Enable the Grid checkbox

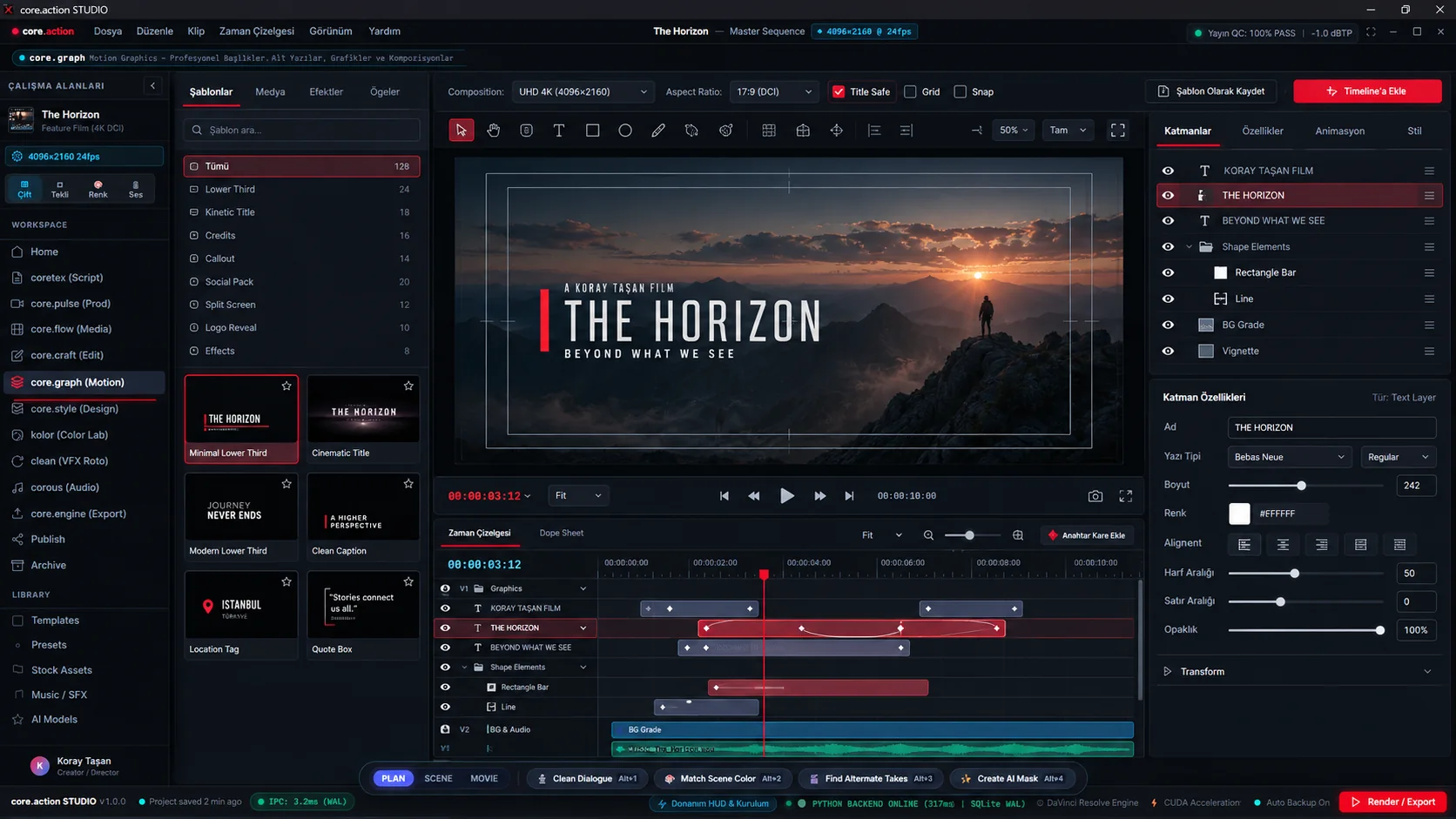point(910,91)
